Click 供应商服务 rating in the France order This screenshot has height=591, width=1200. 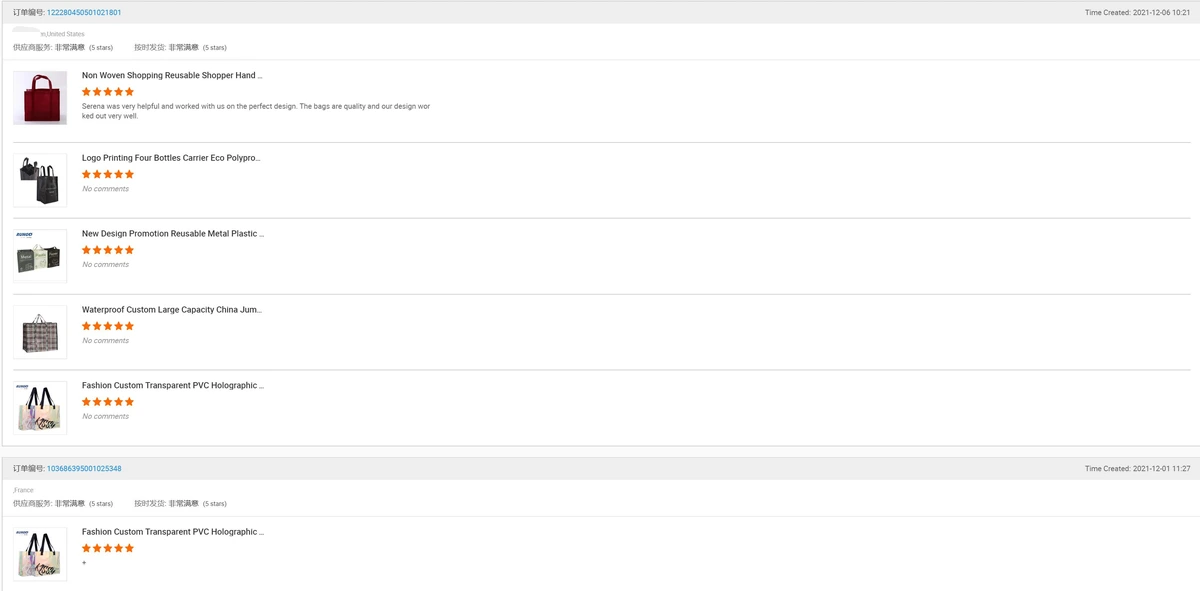coord(63,503)
